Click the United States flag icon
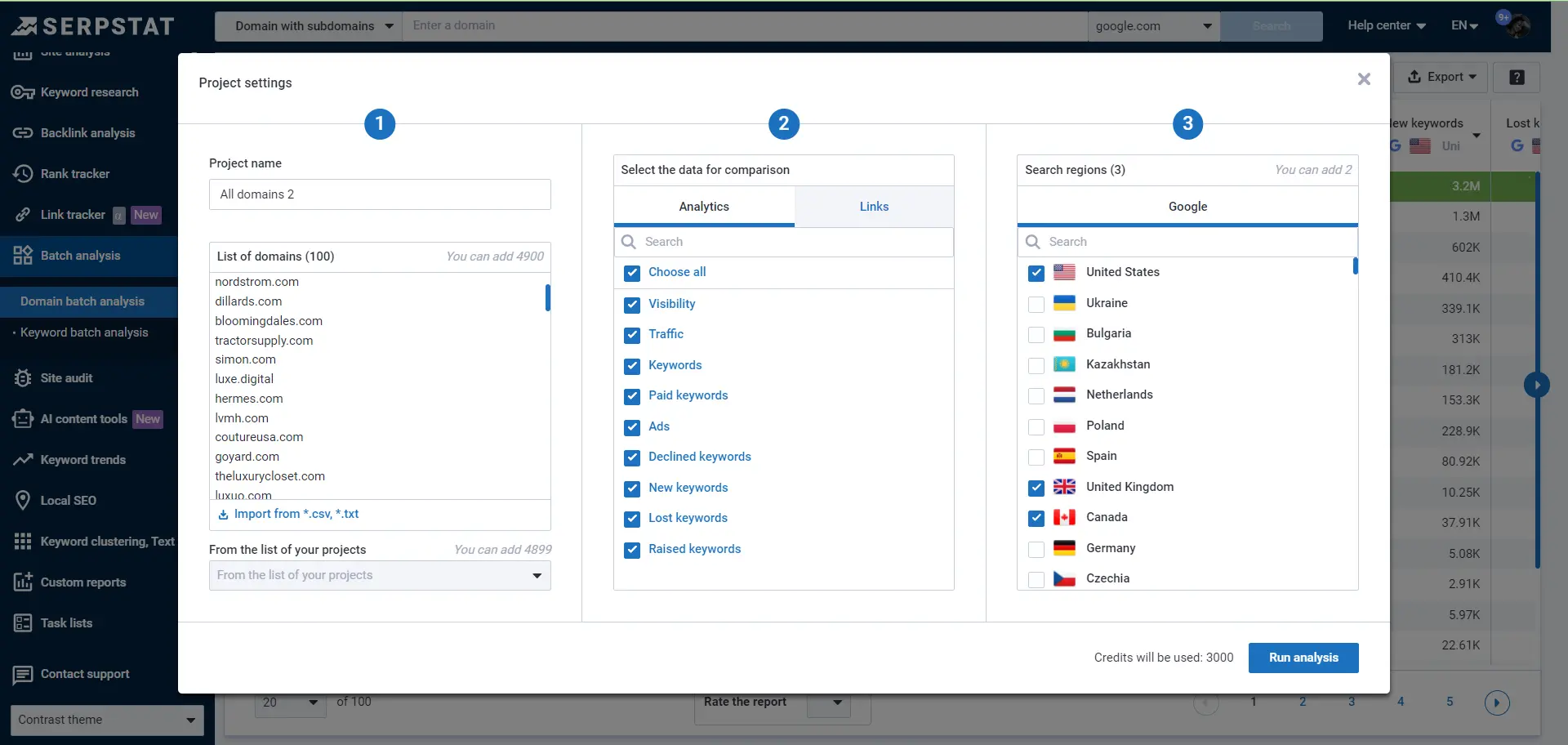The image size is (1568, 745). 1064,272
